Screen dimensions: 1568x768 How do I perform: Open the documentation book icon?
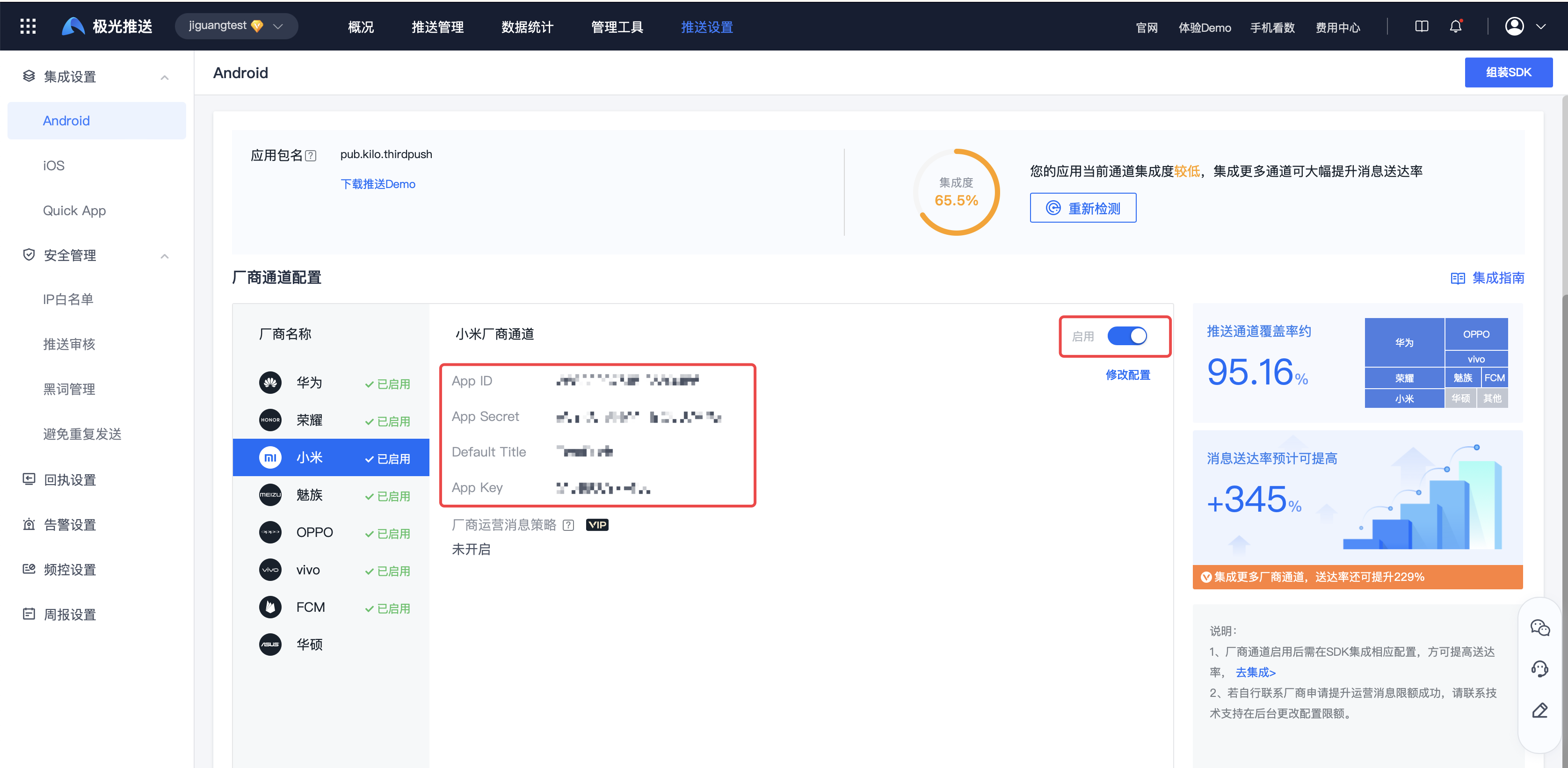pos(1421,26)
